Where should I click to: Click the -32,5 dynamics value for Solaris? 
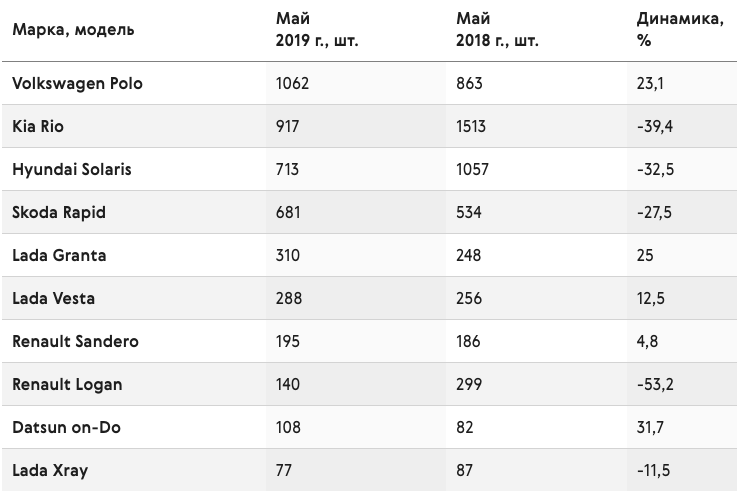(x=656, y=170)
